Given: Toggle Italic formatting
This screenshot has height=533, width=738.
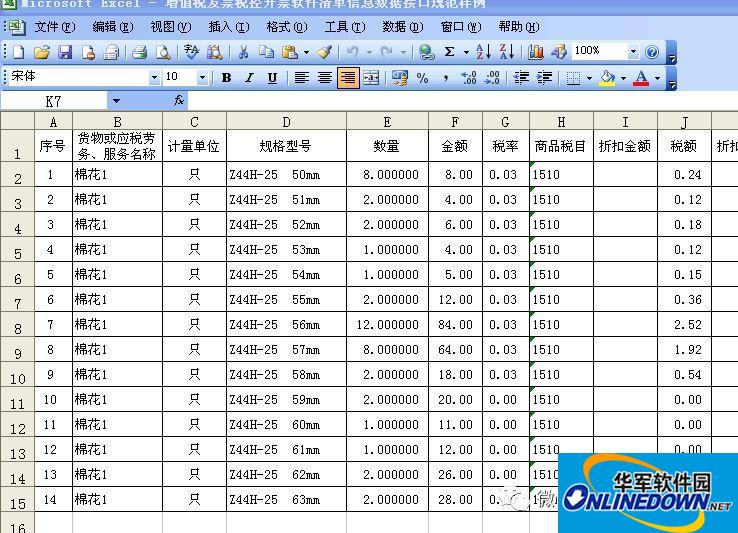Looking at the screenshot, I should pyautogui.click(x=249, y=78).
